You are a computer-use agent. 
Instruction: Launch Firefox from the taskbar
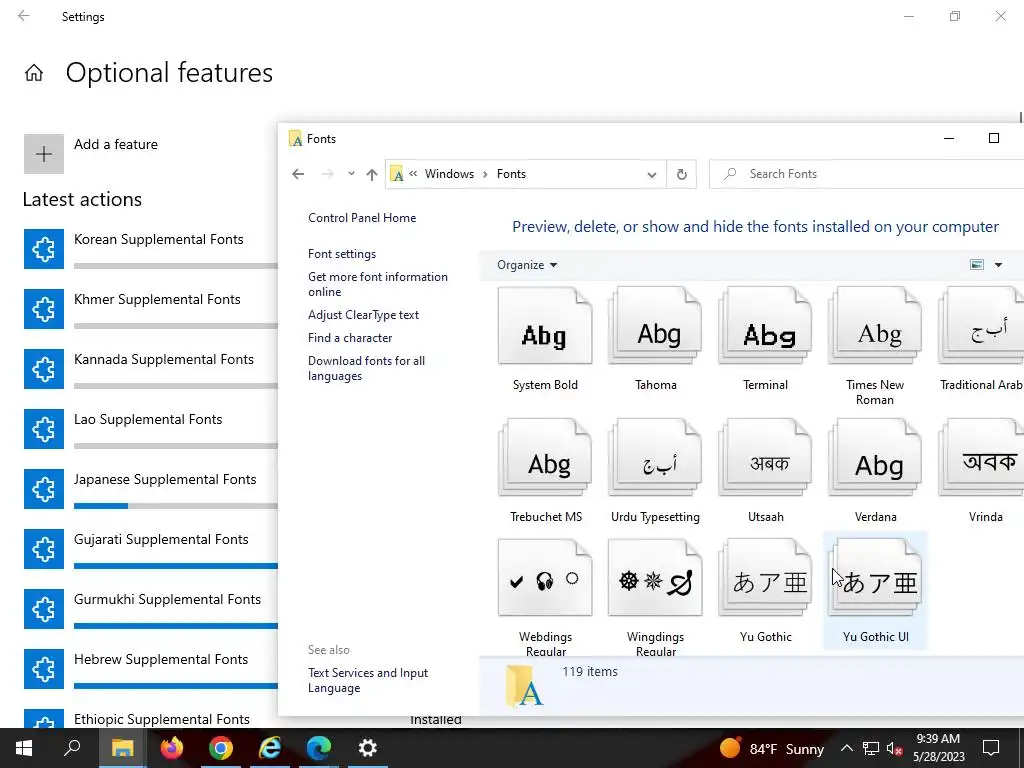point(172,748)
